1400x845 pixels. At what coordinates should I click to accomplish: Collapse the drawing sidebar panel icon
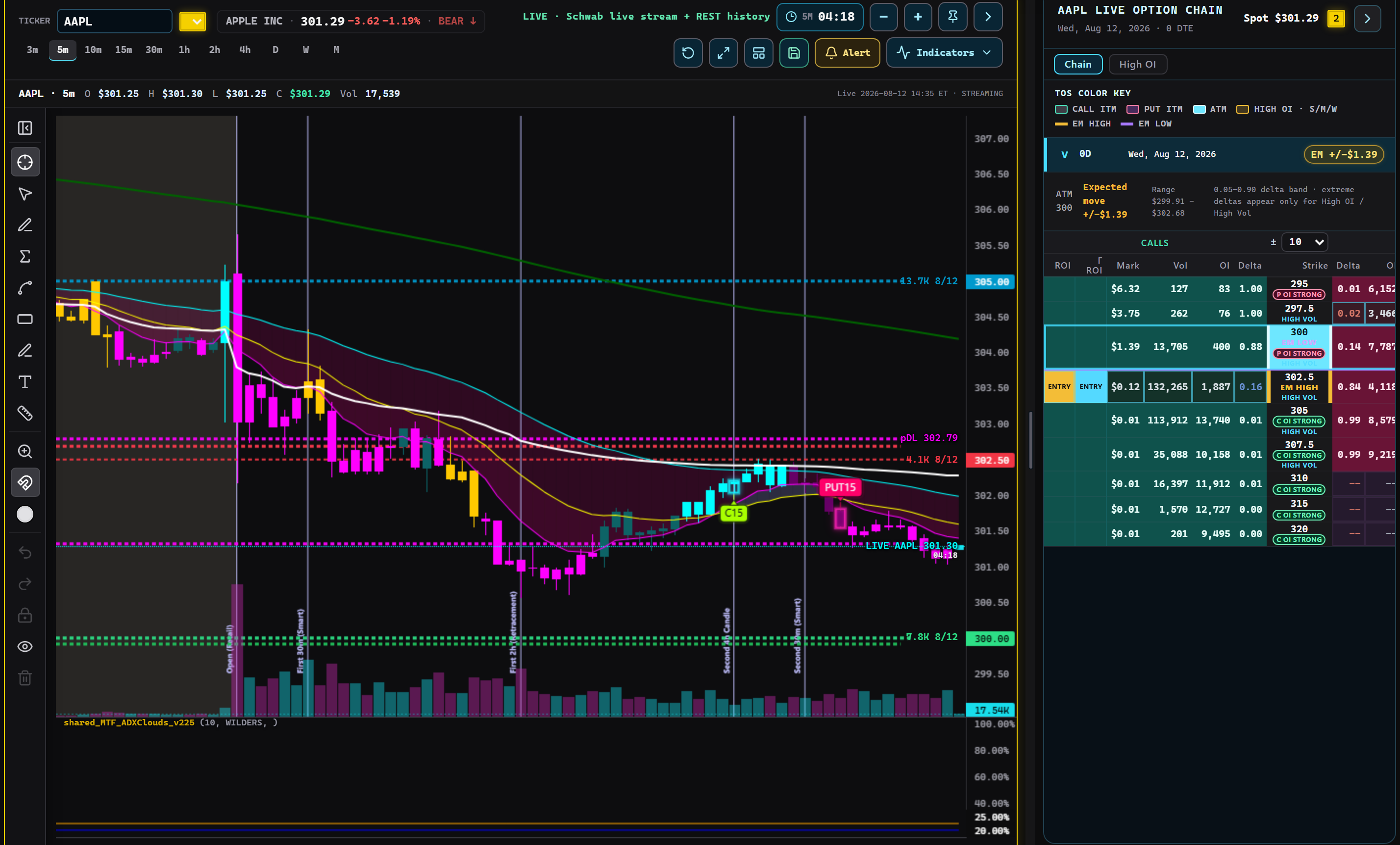[x=25, y=128]
